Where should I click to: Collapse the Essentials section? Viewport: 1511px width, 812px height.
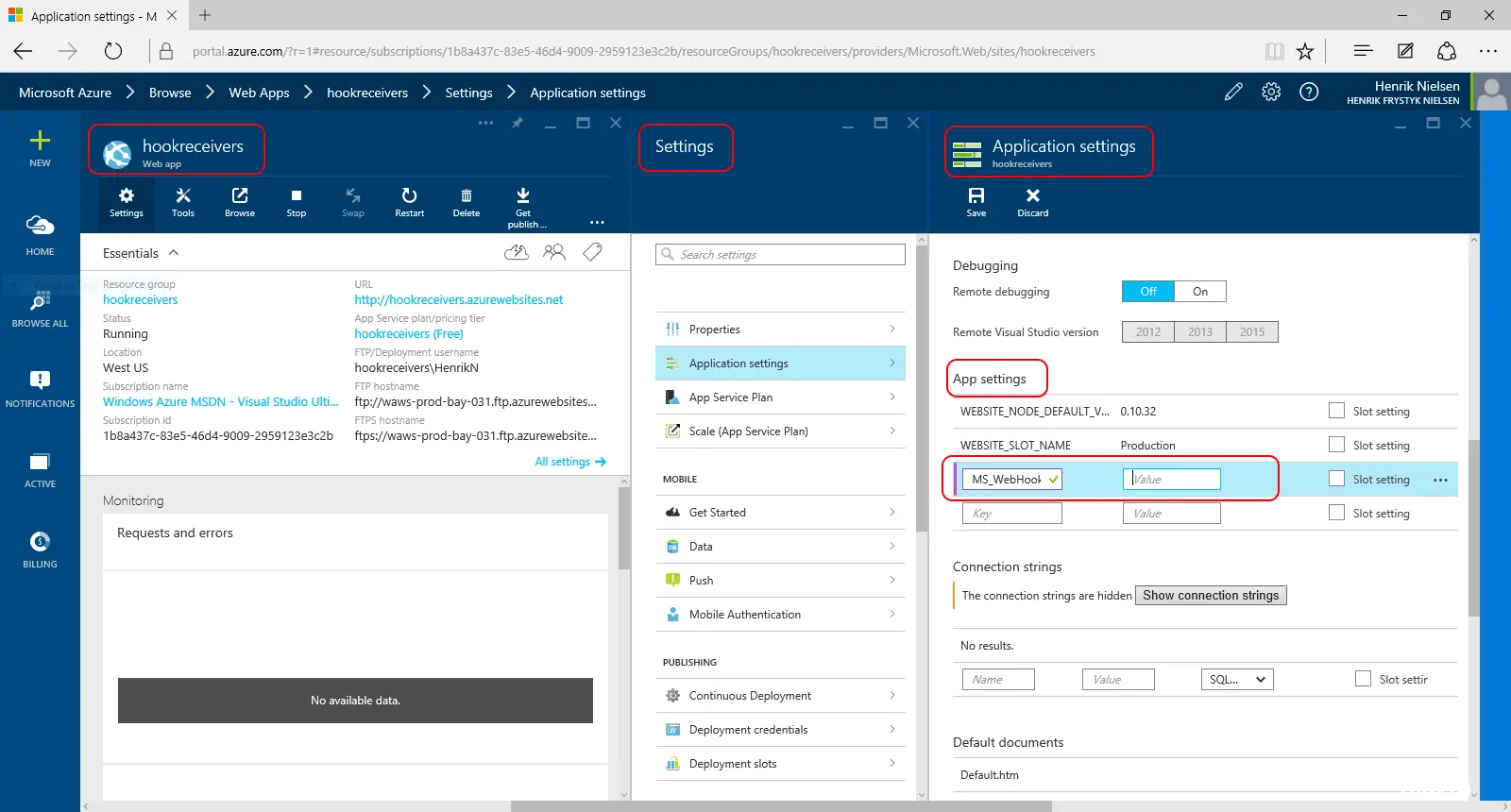coord(174,253)
